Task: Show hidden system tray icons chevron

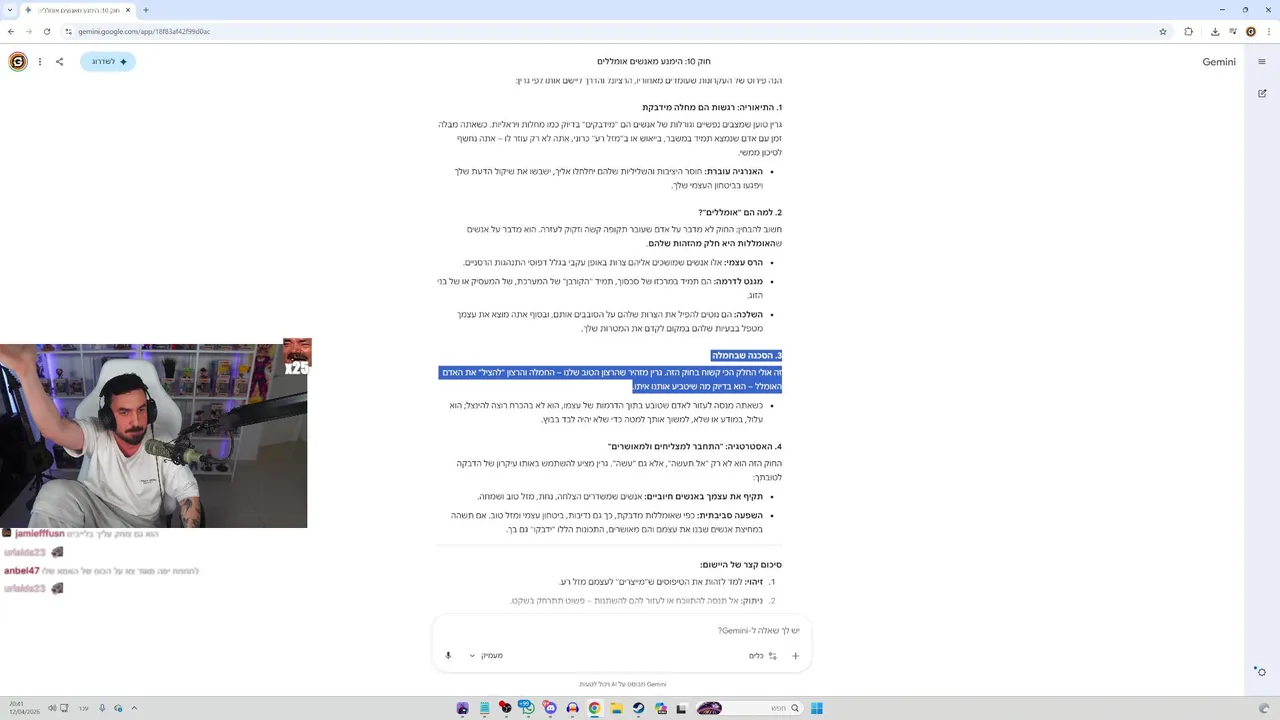Action: [134, 708]
